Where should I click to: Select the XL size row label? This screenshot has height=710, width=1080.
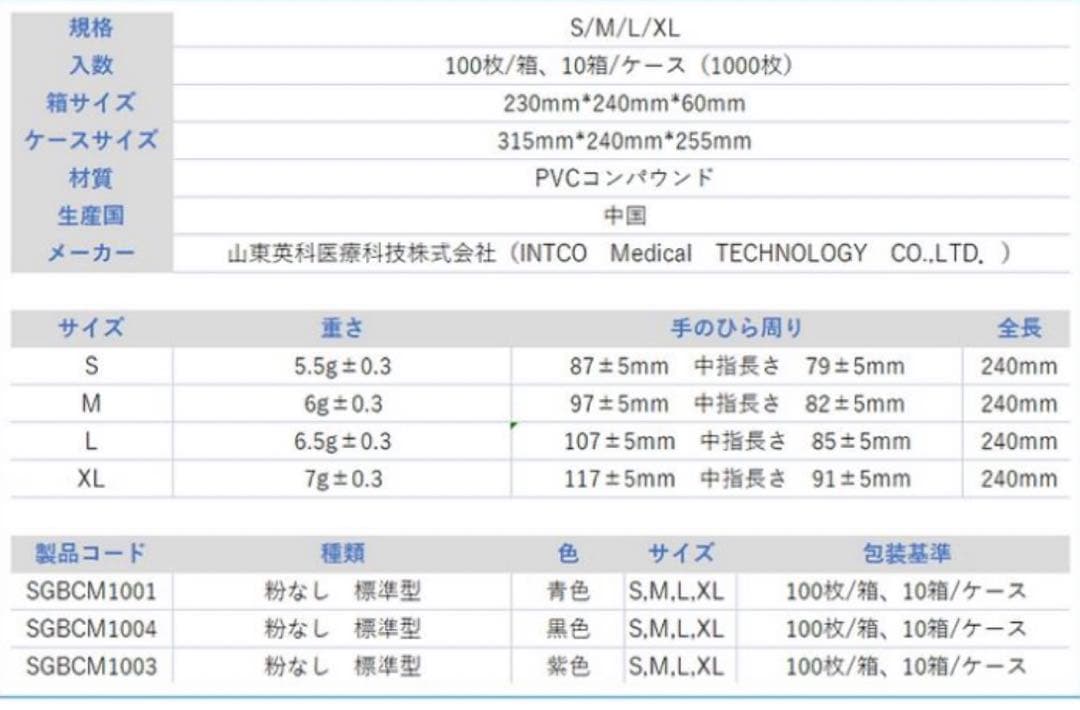pyautogui.click(x=91, y=478)
